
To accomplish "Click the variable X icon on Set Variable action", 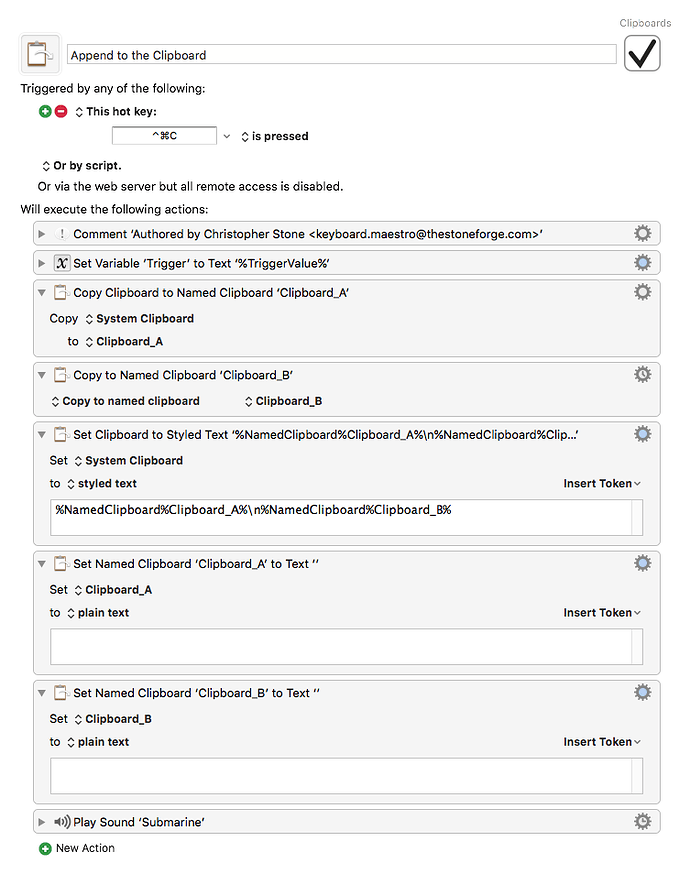I will (62, 263).
